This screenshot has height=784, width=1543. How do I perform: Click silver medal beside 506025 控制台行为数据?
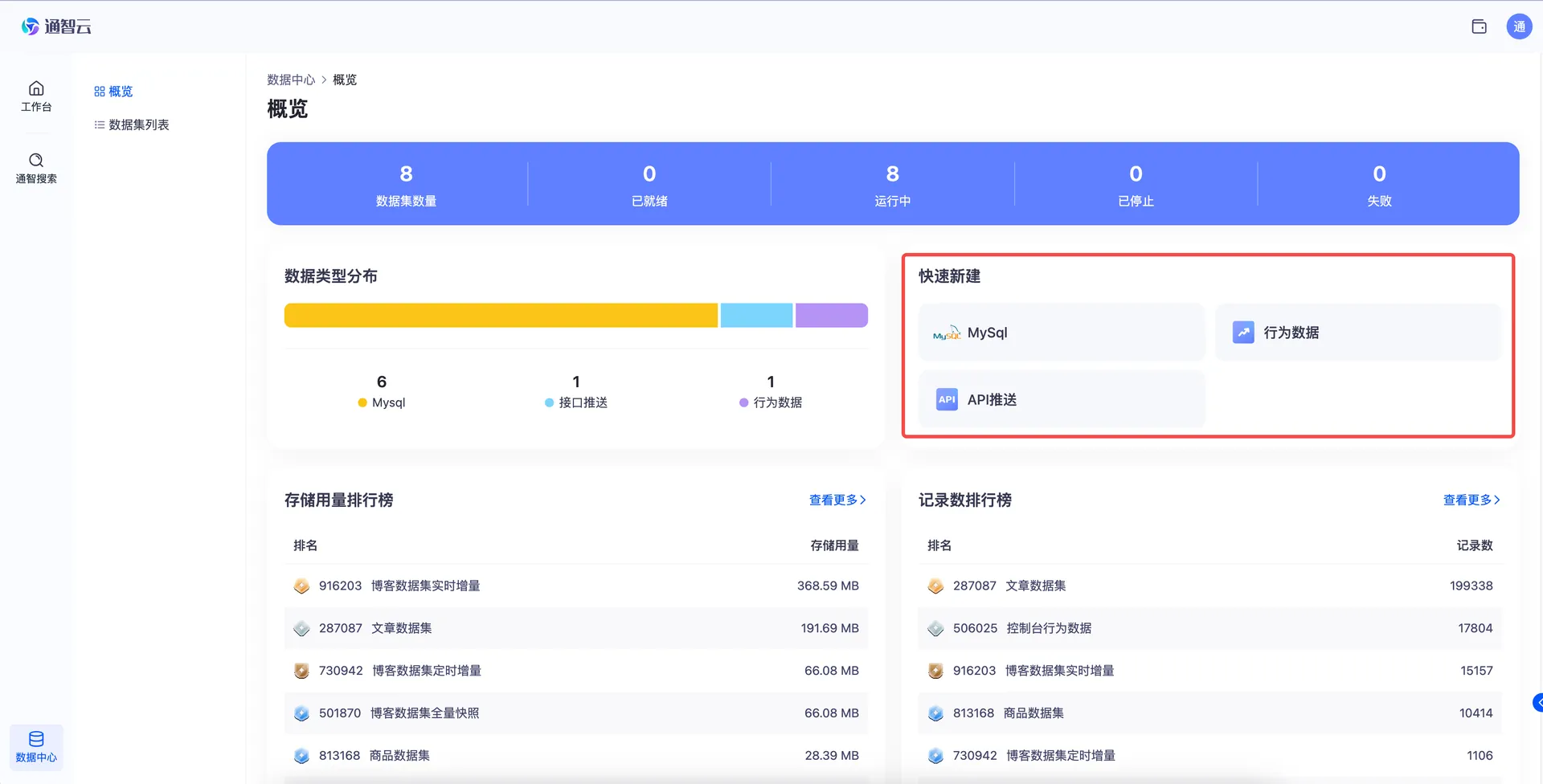[x=935, y=628]
